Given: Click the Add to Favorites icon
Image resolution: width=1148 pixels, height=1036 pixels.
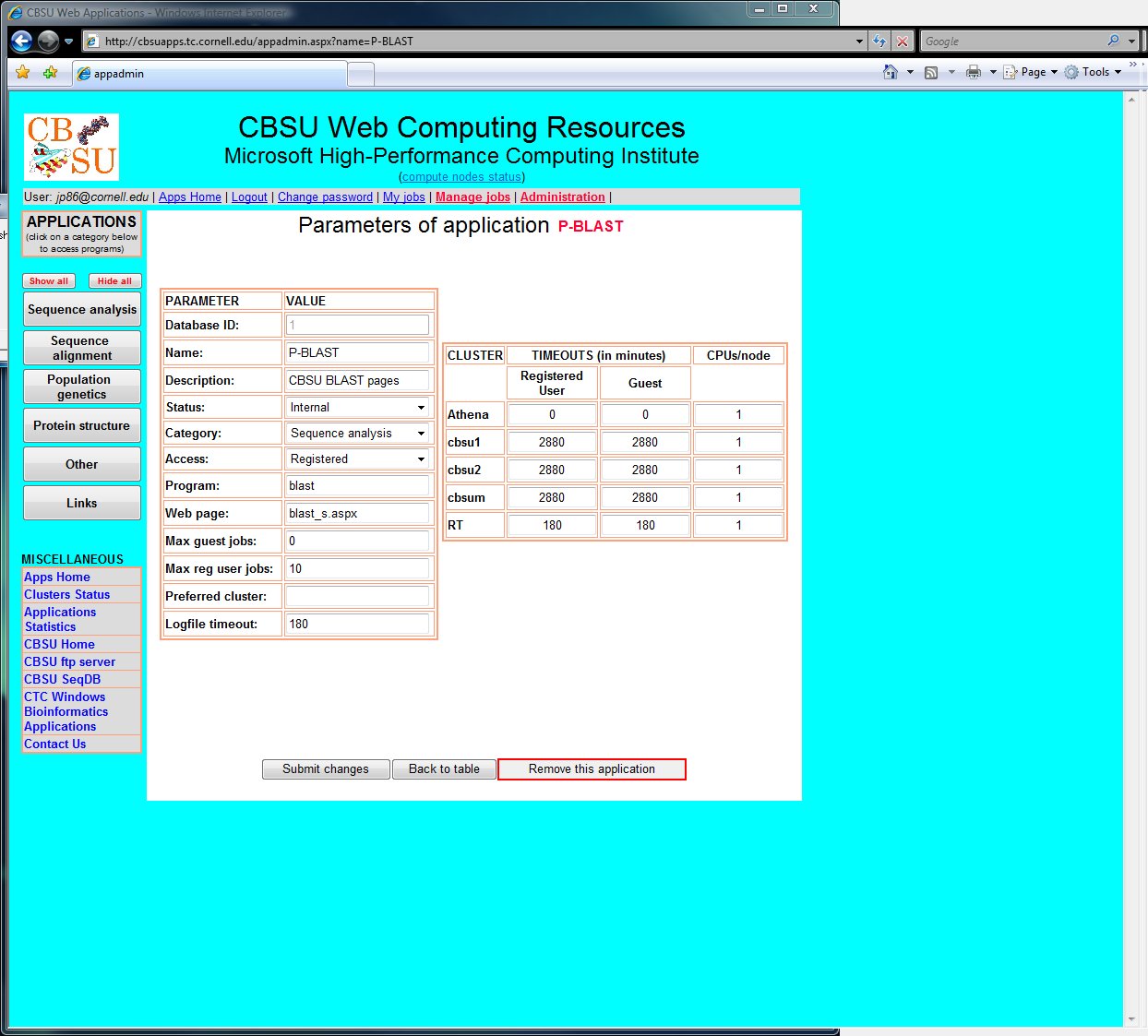Looking at the screenshot, I should 50,73.
